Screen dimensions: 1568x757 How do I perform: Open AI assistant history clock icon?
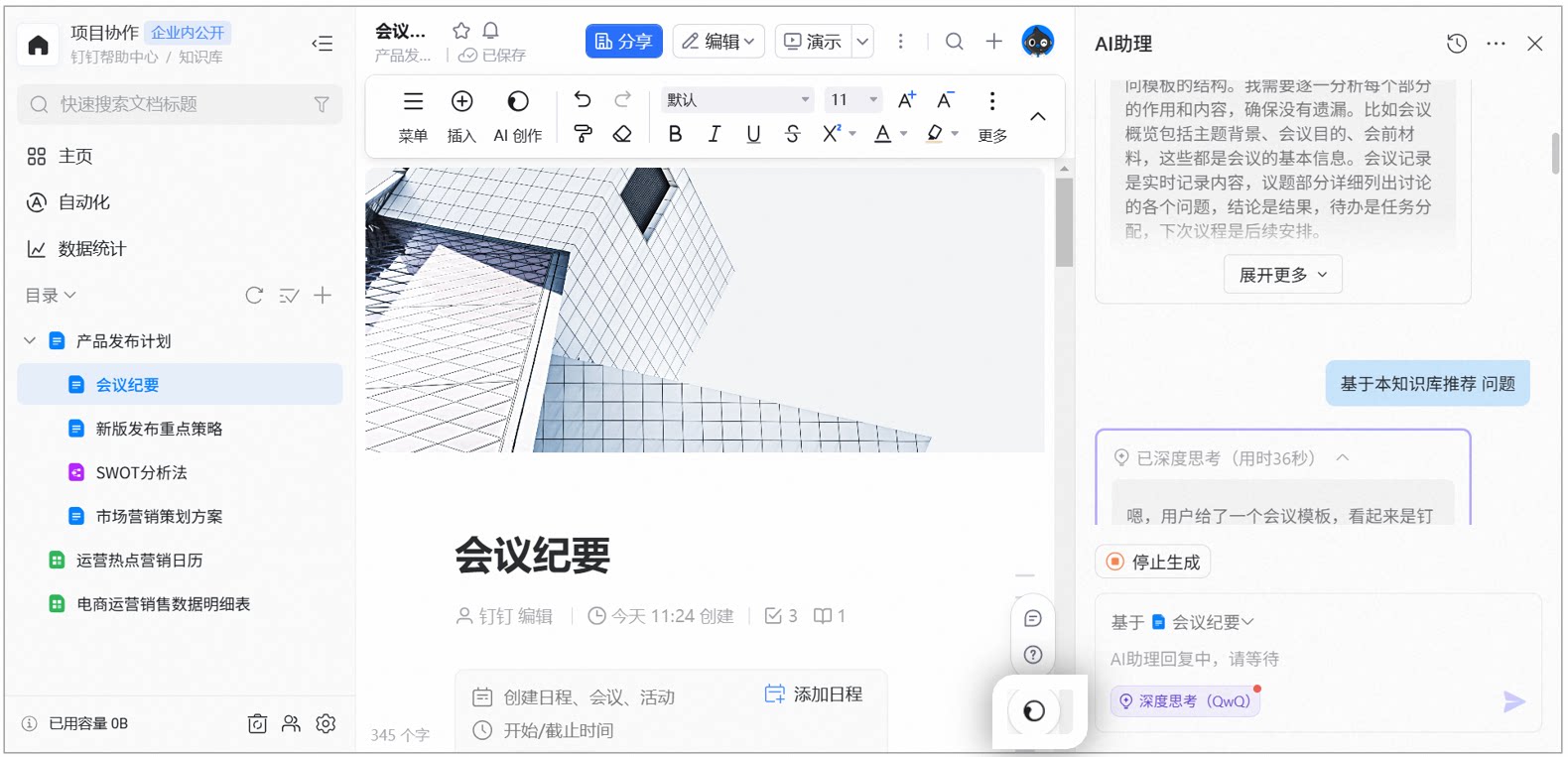[1457, 44]
